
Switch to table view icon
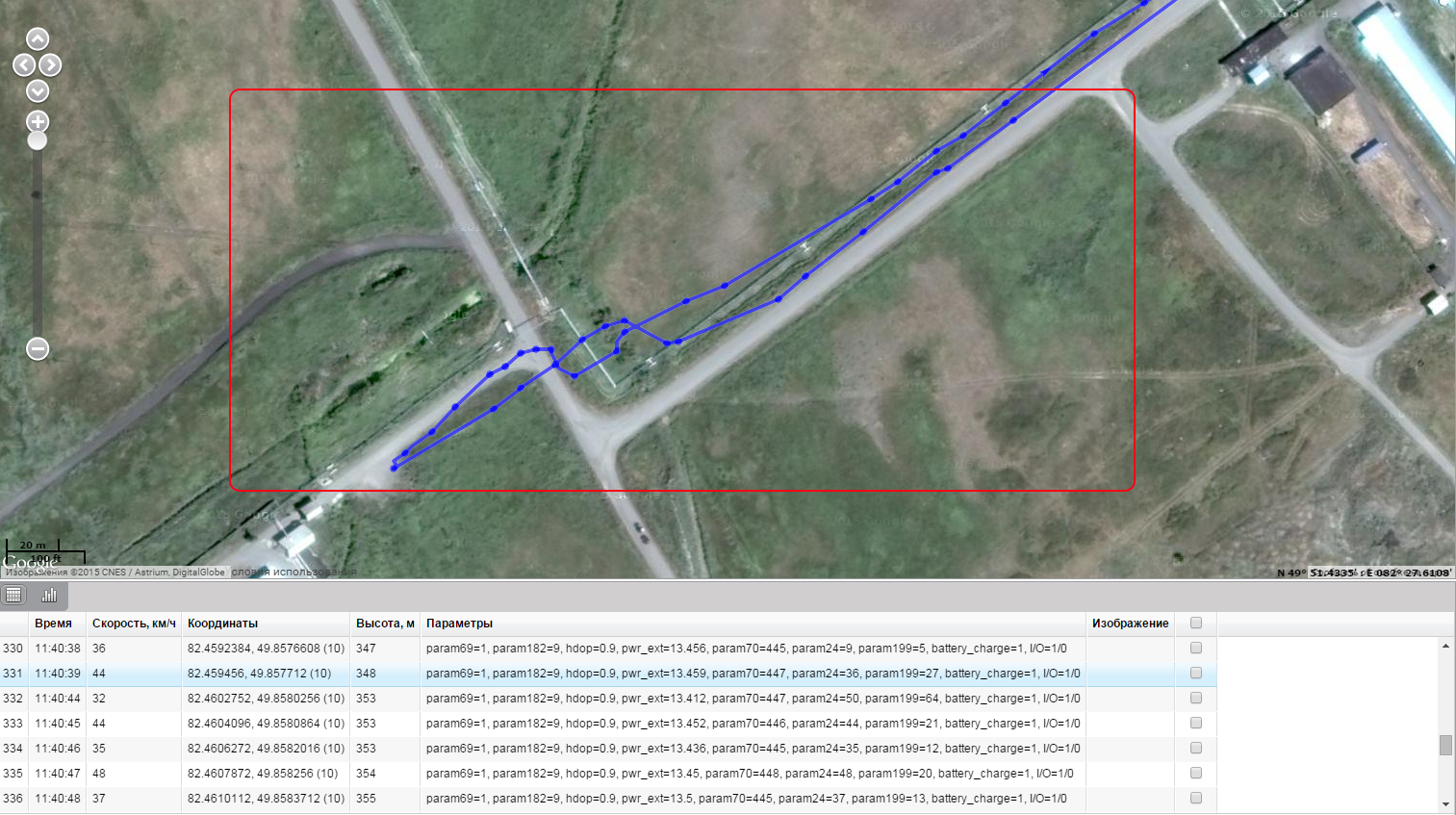click(13, 595)
